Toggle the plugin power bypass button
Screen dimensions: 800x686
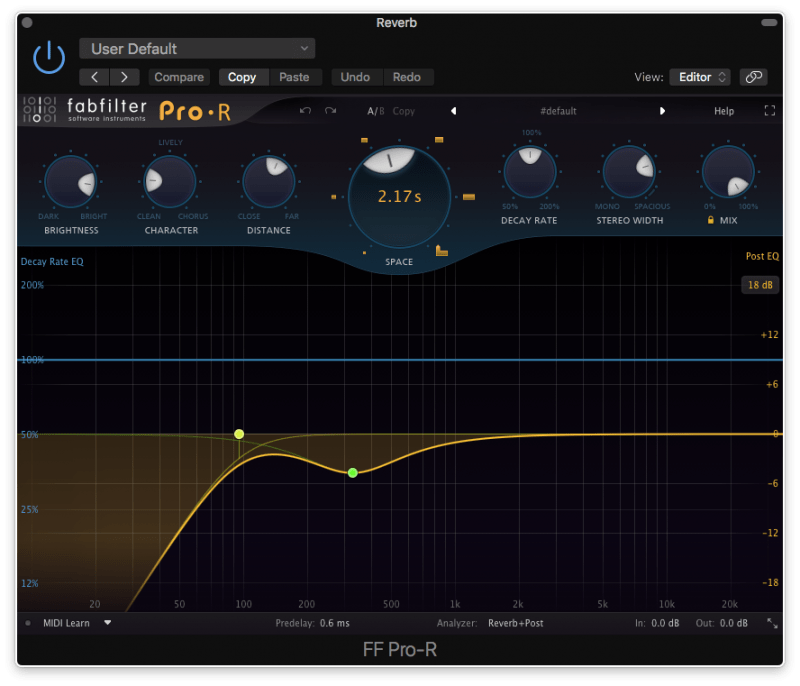coord(49,57)
